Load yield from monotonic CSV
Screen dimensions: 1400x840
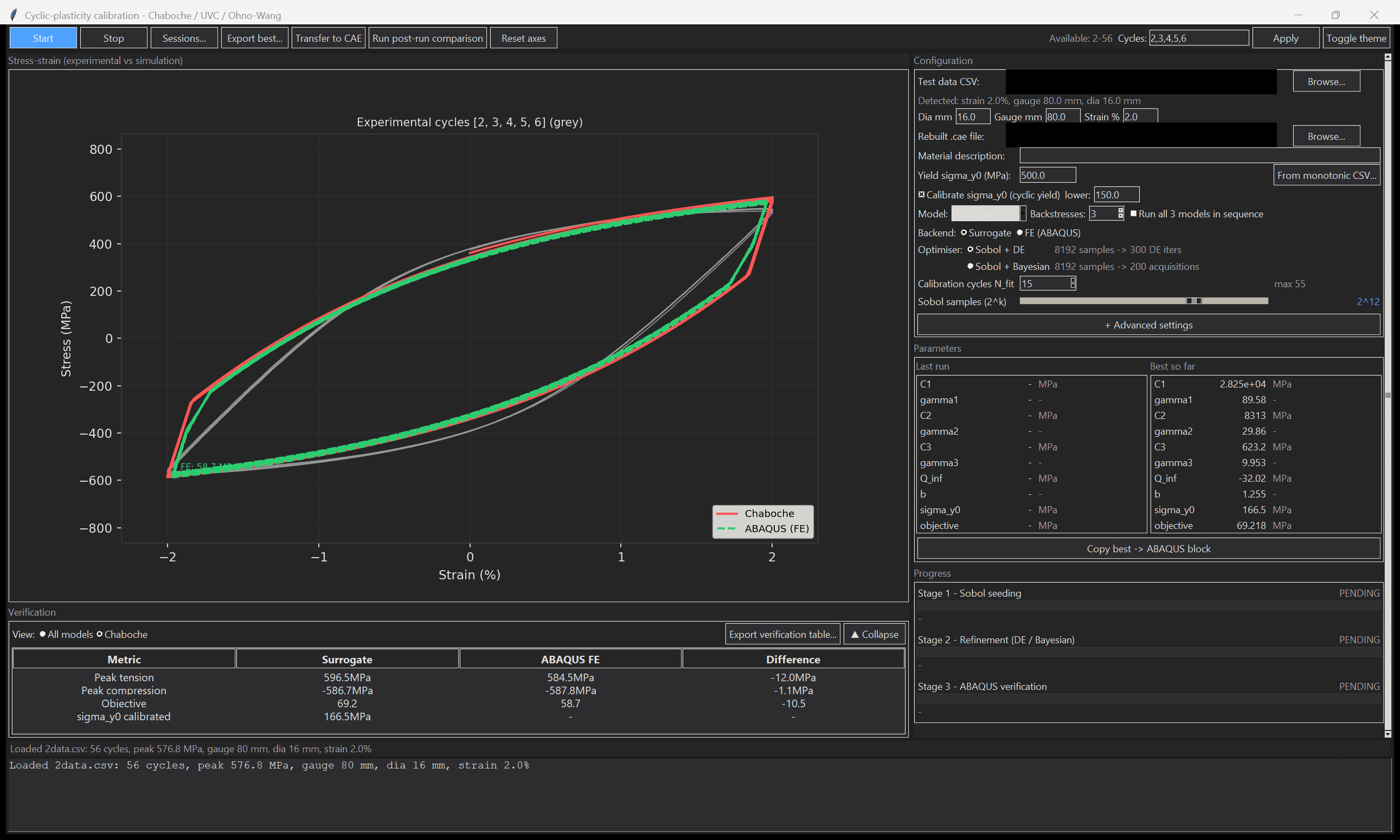point(1326,175)
